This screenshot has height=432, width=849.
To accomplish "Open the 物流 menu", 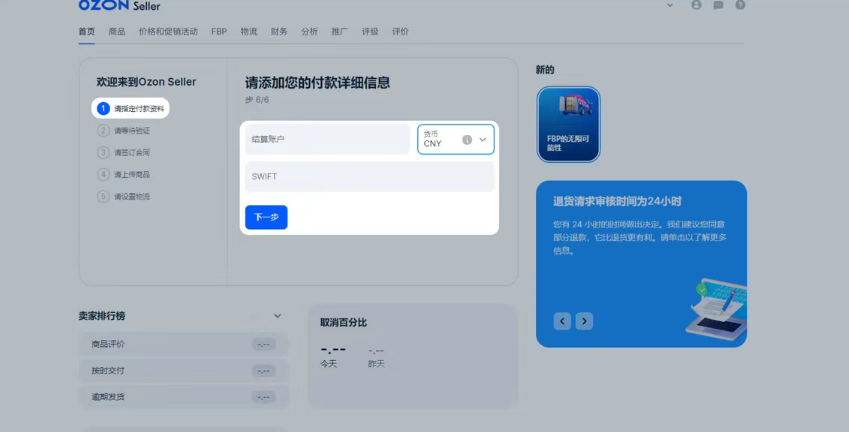I will [x=249, y=31].
